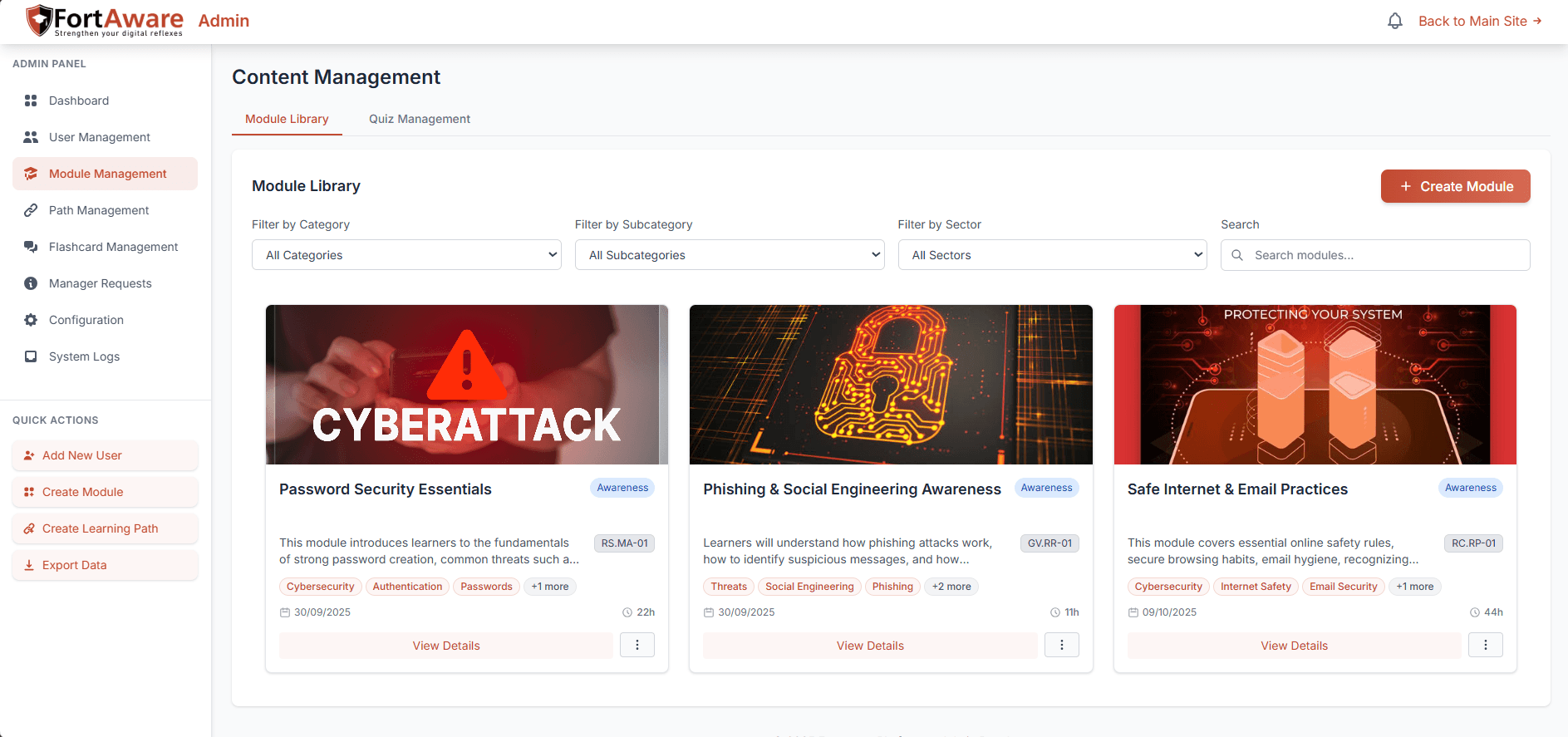Image resolution: width=1568 pixels, height=737 pixels.
Task: Focus the Search modules input field
Action: [1375, 255]
